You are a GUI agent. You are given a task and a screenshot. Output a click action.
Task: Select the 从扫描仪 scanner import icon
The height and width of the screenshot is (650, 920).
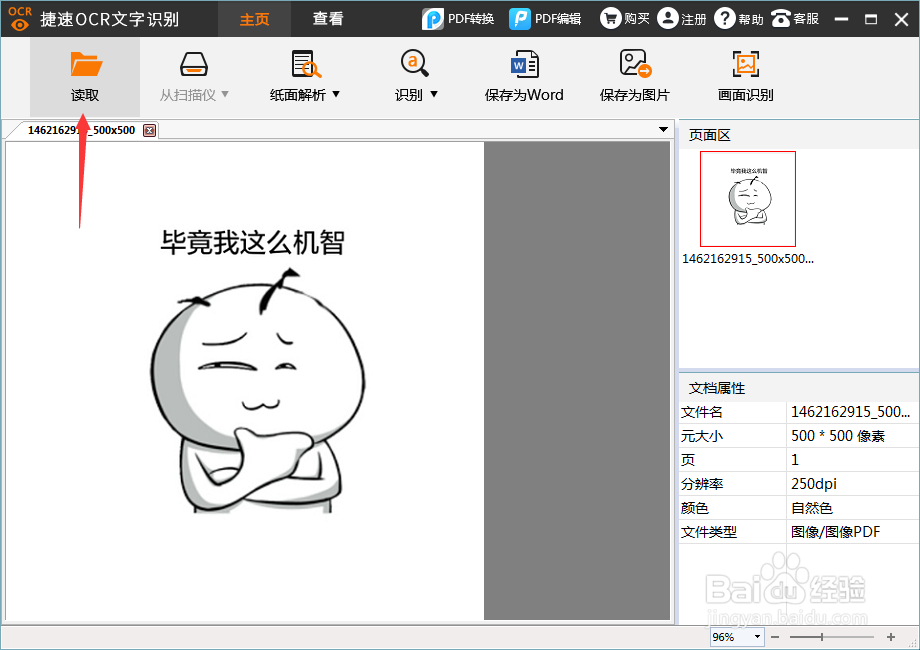[x=193, y=75]
